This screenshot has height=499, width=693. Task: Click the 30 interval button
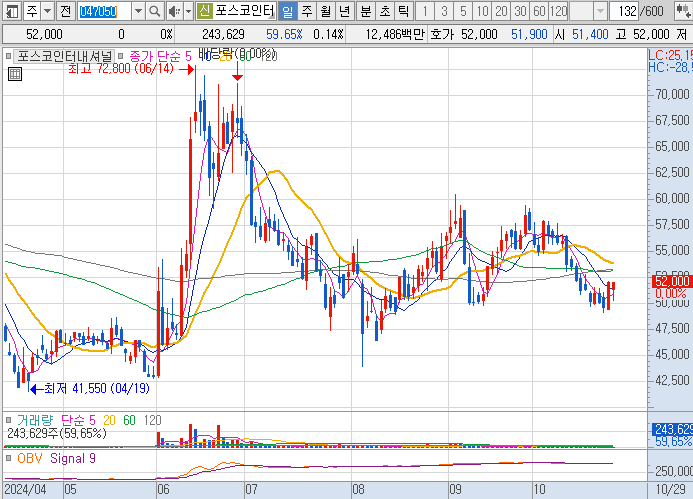pyautogui.click(x=520, y=11)
